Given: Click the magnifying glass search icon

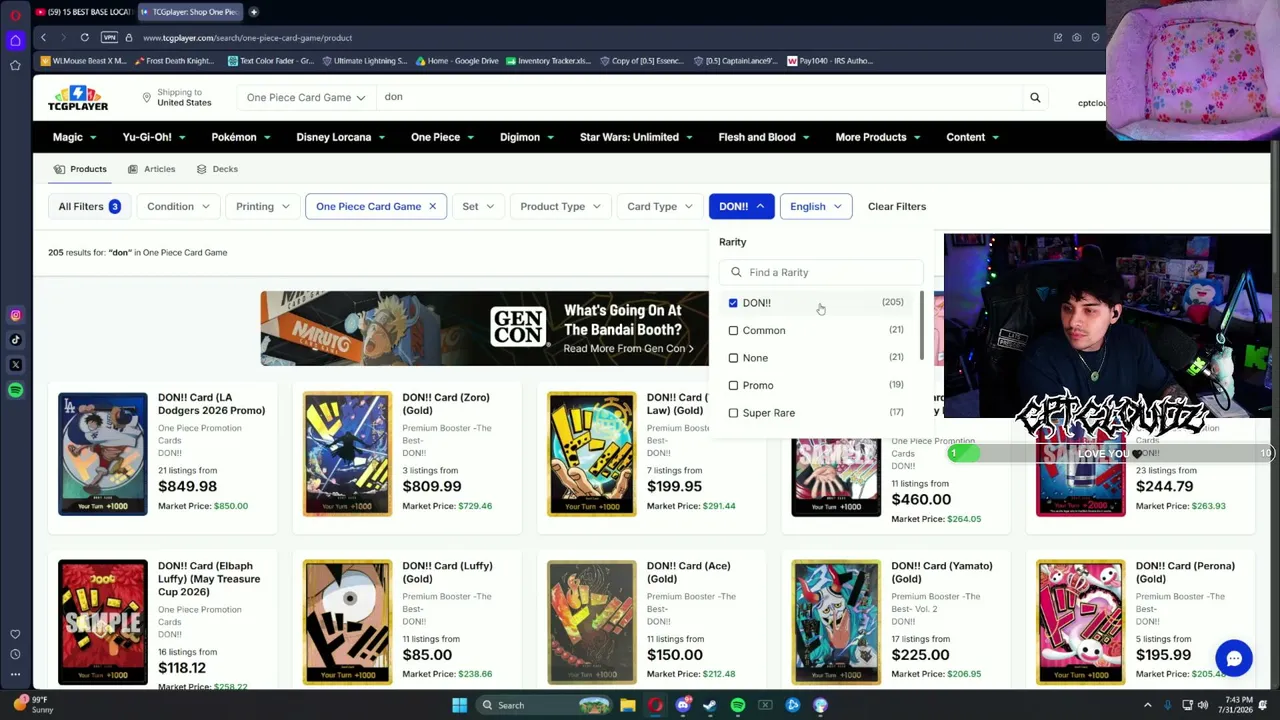Looking at the screenshot, I should (1035, 98).
